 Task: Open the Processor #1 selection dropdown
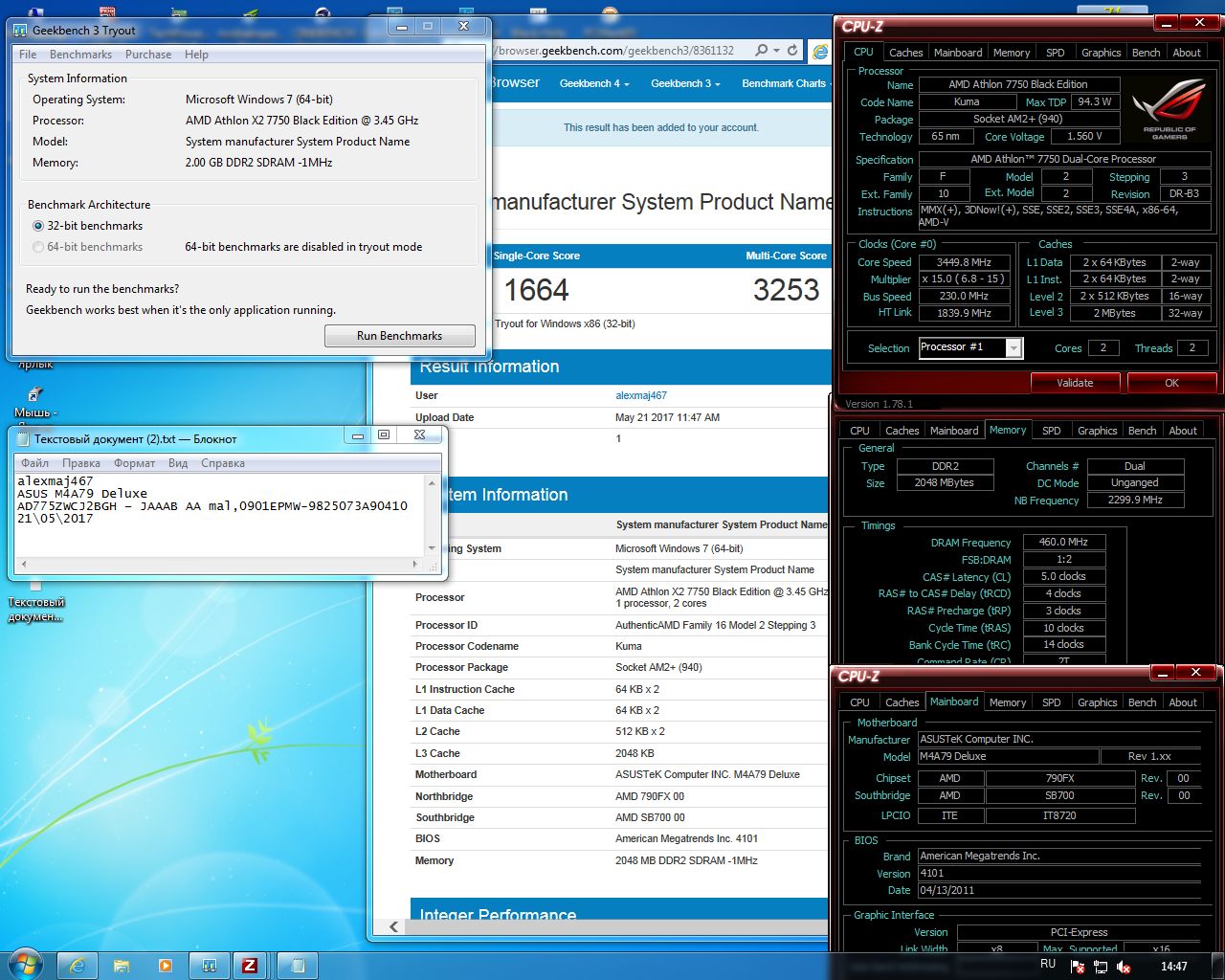(1013, 348)
